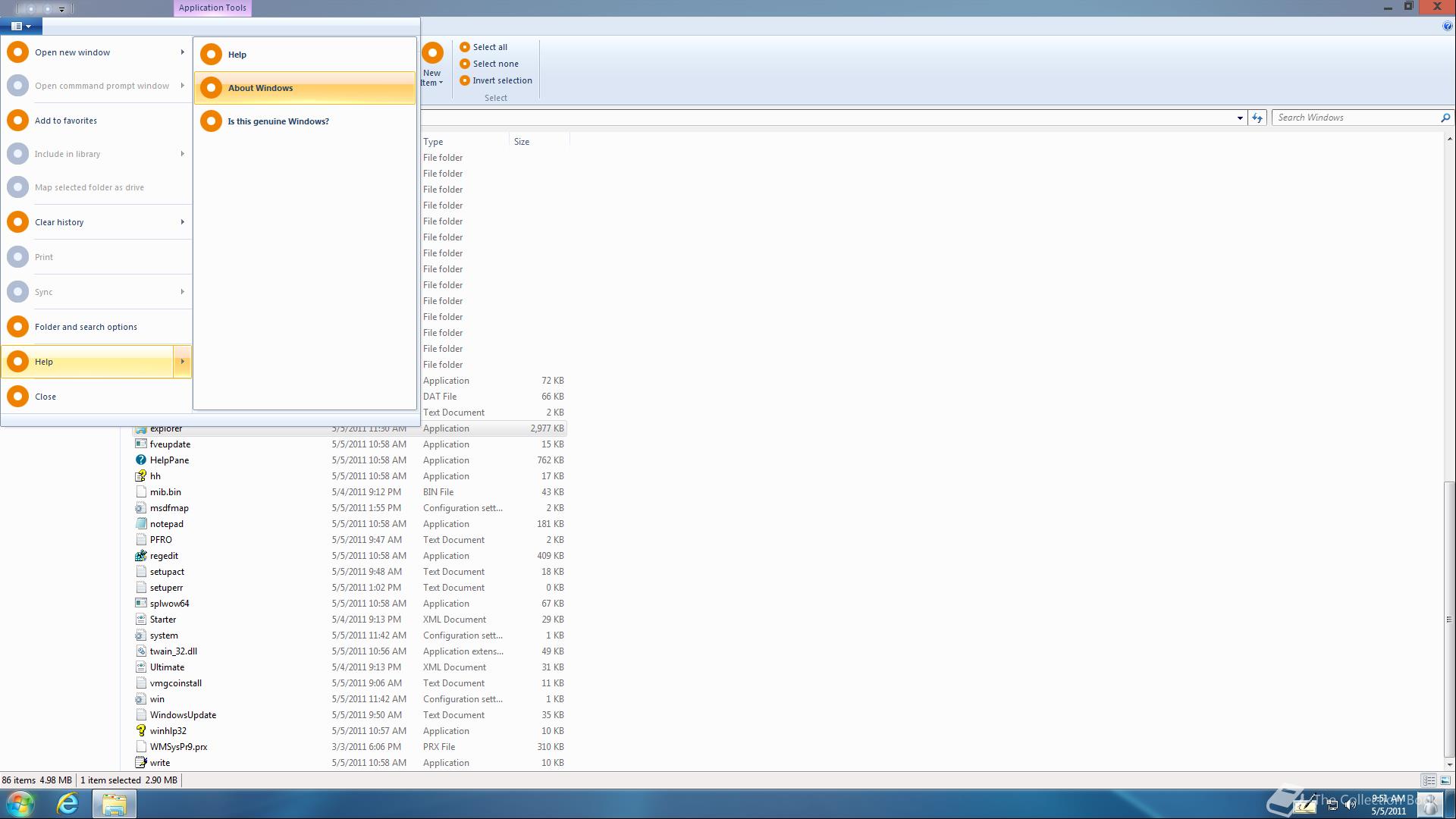Click the icon beside Is this genuine Windows?
Image resolution: width=1456 pixels, height=819 pixels.
(x=211, y=121)
